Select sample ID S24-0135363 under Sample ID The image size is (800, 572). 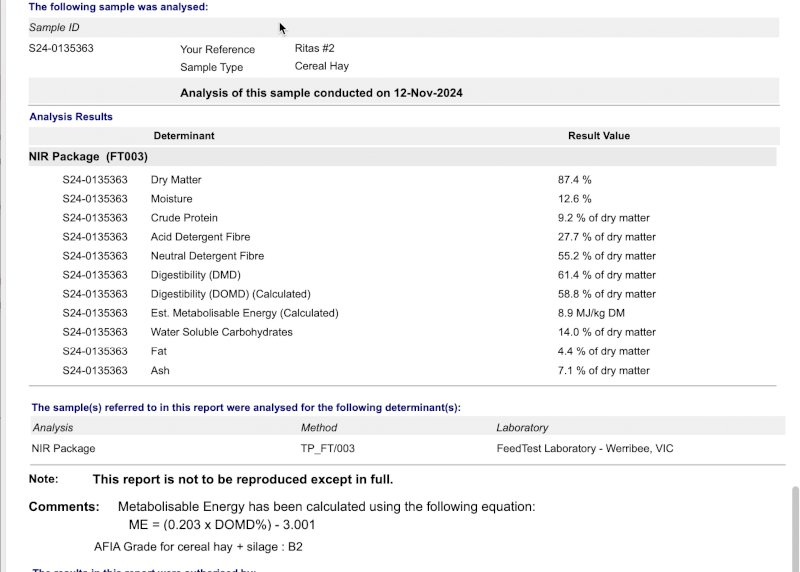point(61,48)
